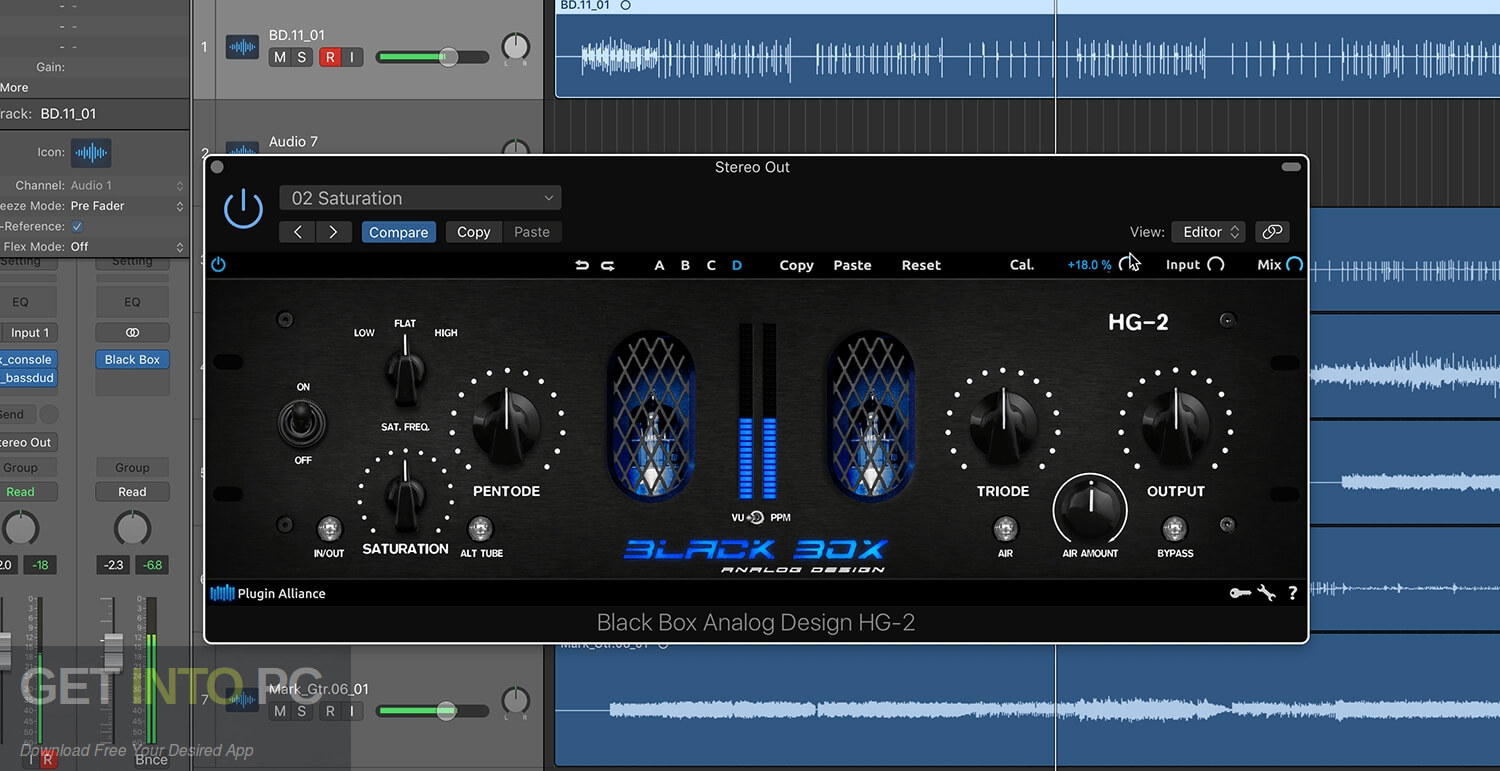Click the BD.11_01 track waveform icon
Image resolution: width=1500 pixels, height=771 pixels.
(x=243, y=47)
